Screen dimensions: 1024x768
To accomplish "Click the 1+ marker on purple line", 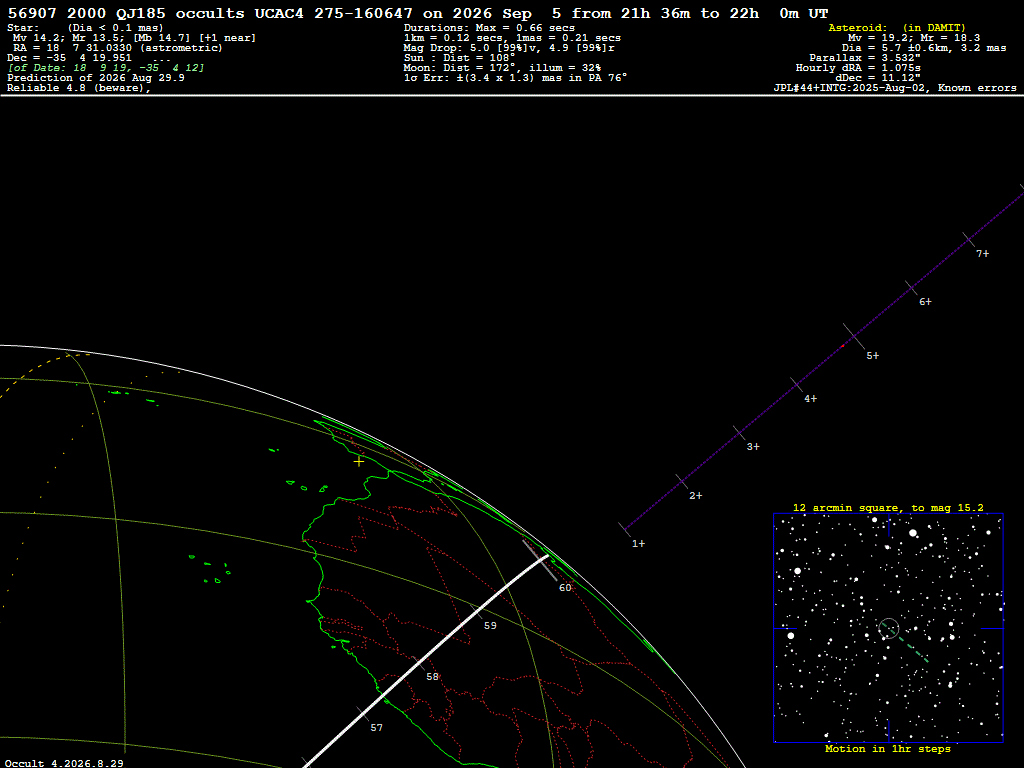I will (x=638, y=543).
